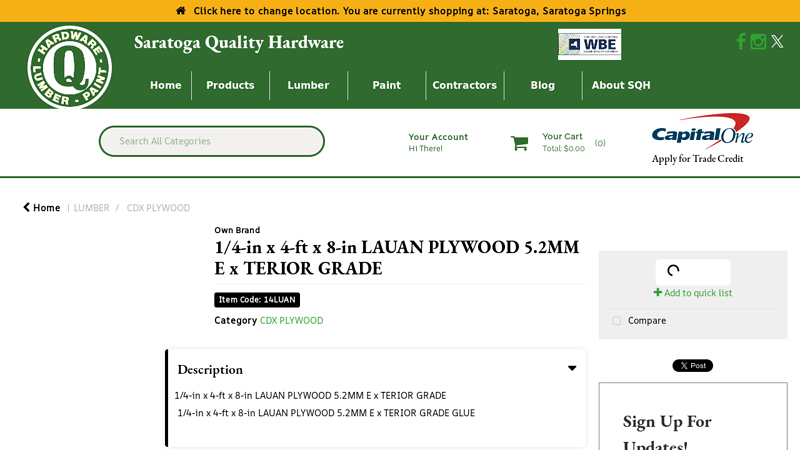Click the WBE certification badge
This screenshot has height=450, width=800.
tap(589, 44)
